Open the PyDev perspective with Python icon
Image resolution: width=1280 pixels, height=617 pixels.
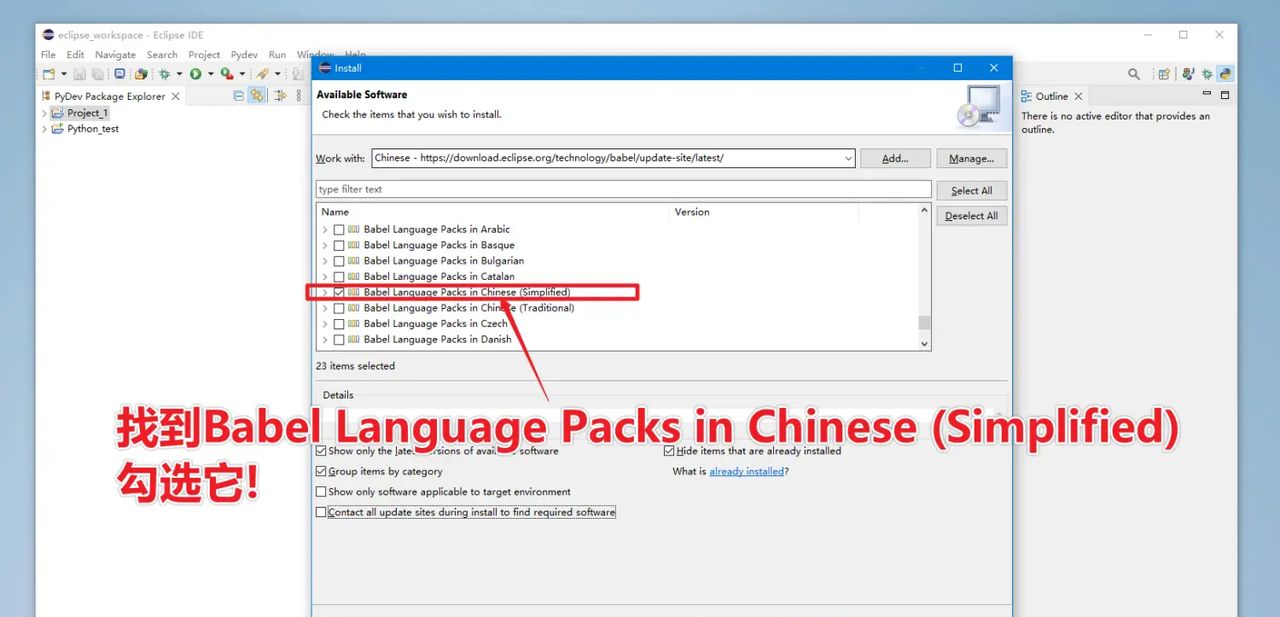pos(1225,74)
